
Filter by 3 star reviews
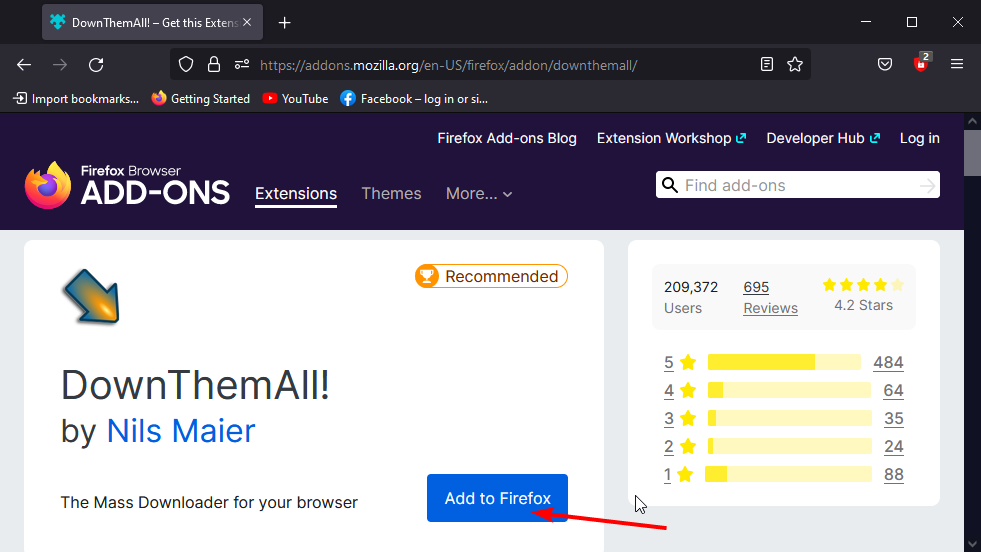(x=679, y=418)
